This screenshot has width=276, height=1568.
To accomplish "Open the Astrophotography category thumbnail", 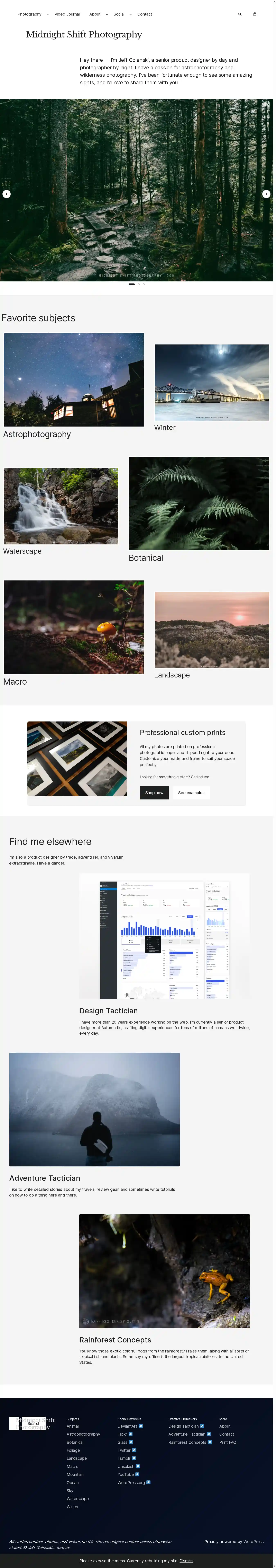I will [x=74, y=379].
